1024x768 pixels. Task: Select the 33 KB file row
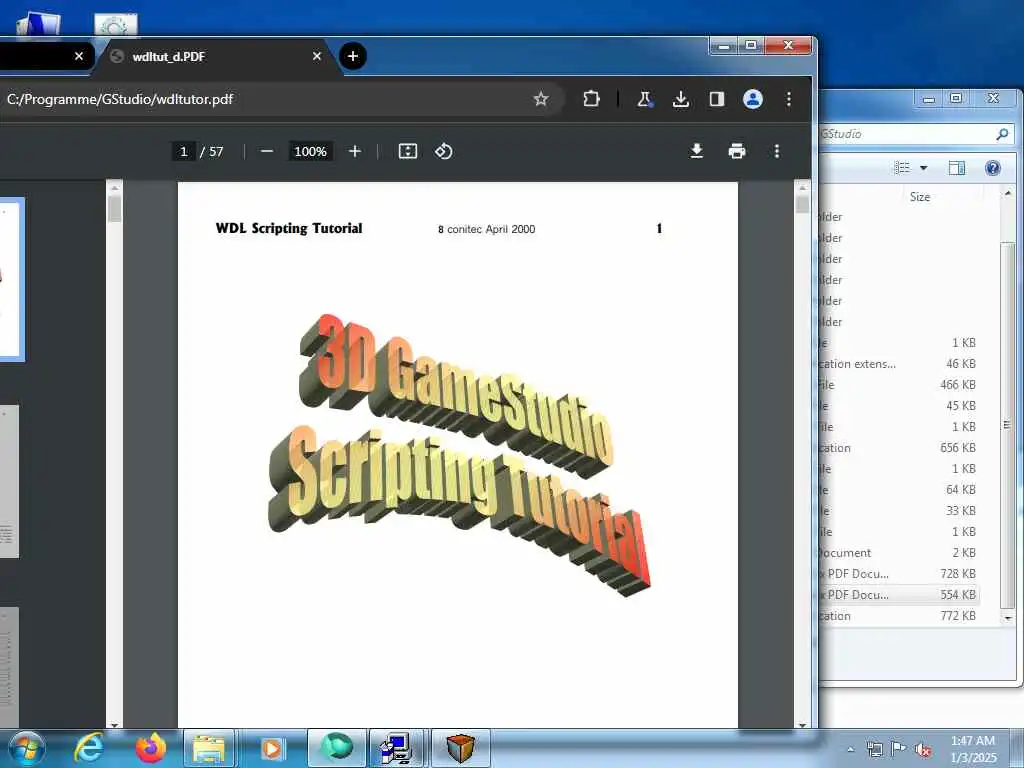coord(899,511)
